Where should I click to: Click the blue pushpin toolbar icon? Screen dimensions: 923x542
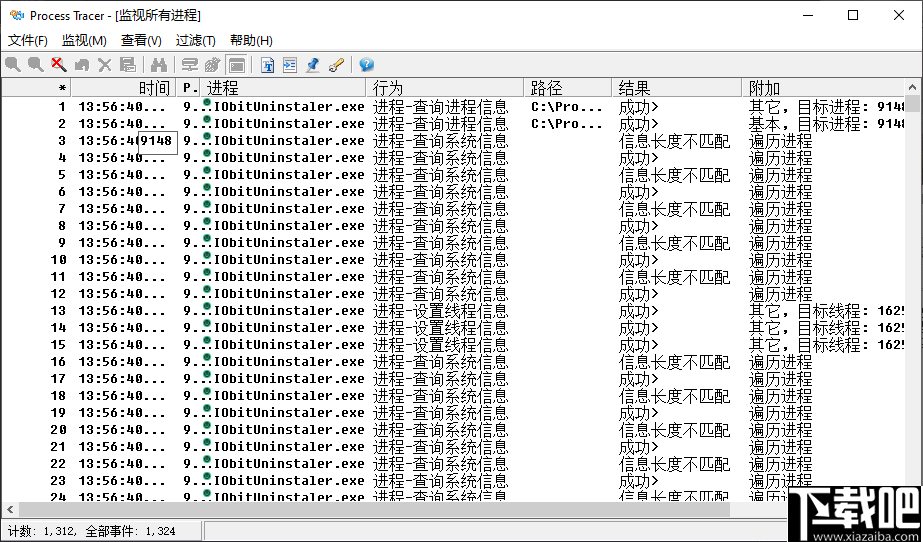point(313,64)
